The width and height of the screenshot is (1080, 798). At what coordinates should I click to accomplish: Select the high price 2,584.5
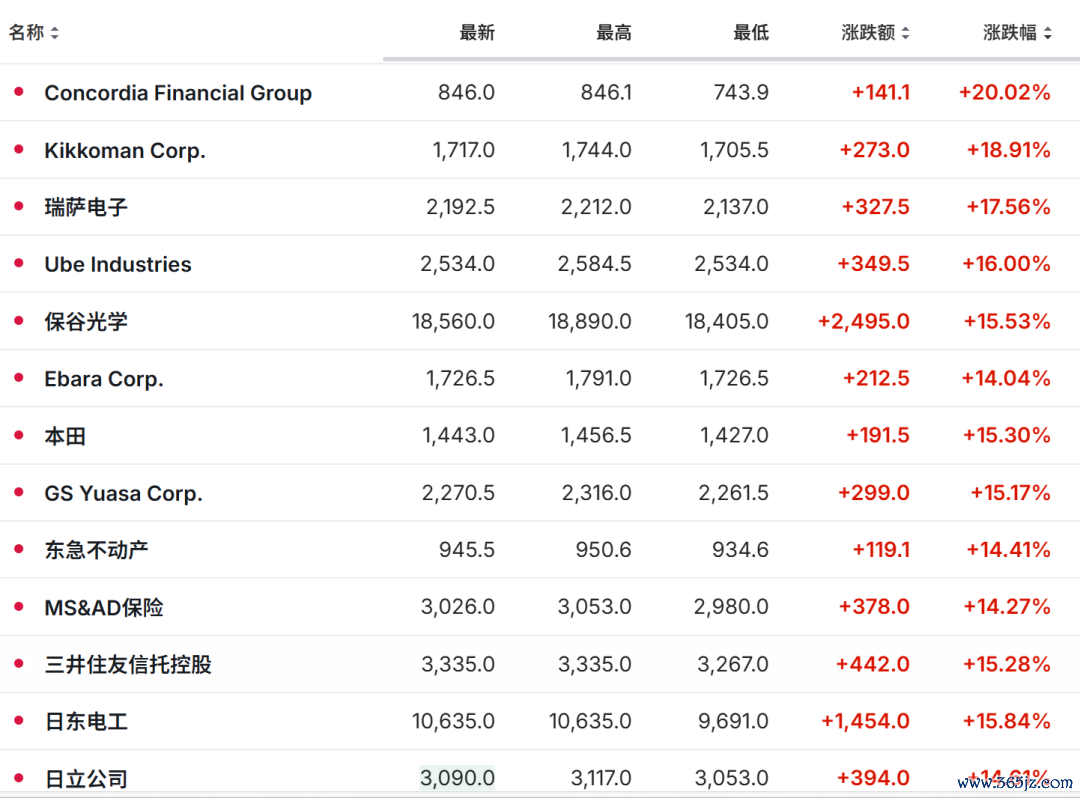tap(594, 264)
